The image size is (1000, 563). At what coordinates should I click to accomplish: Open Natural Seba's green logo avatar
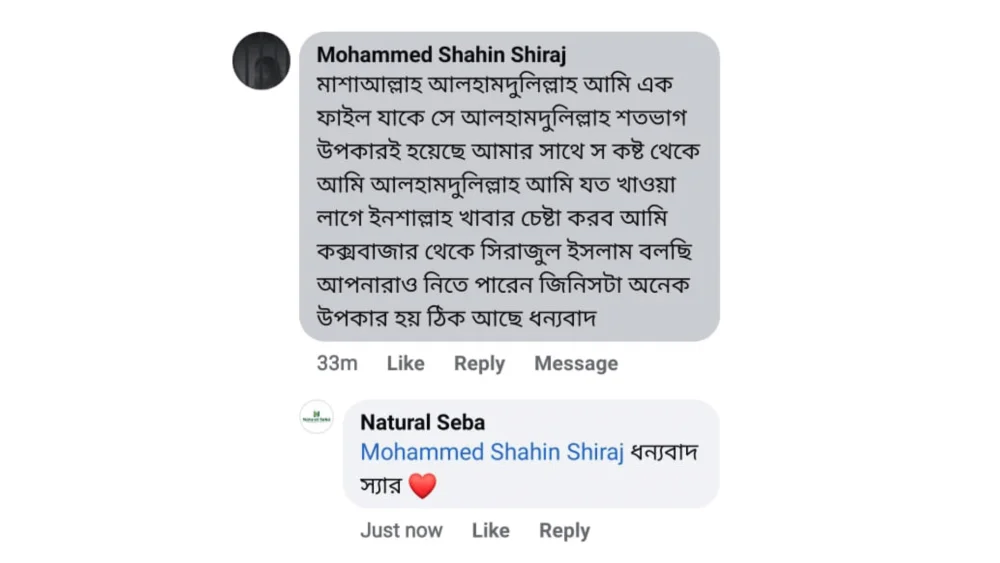coord(317,417)
